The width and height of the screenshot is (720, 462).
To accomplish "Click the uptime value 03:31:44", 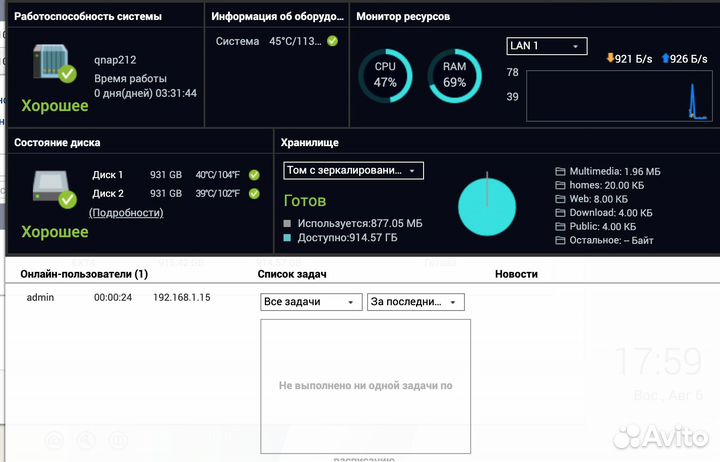I will [176, 93].
